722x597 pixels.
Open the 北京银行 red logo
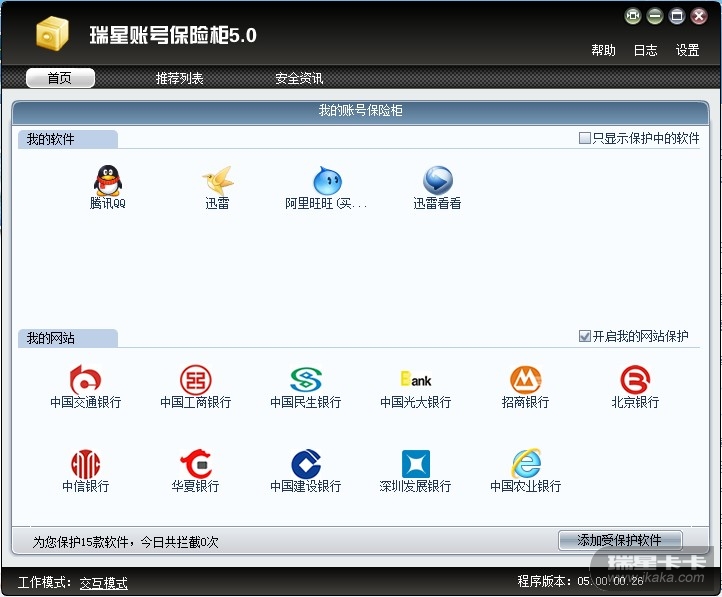pyautogui.click(x=635, y=380)
